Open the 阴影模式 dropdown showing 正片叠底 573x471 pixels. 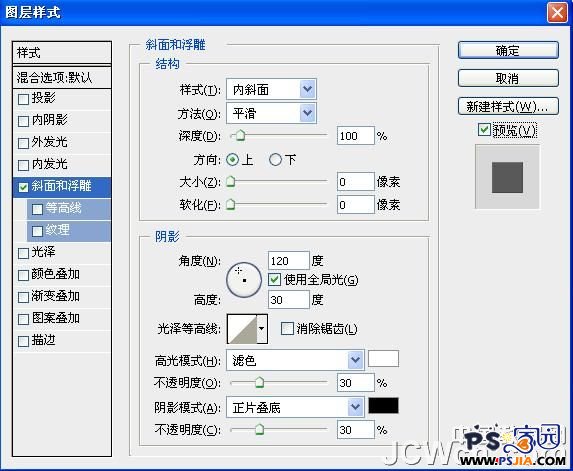295,407
